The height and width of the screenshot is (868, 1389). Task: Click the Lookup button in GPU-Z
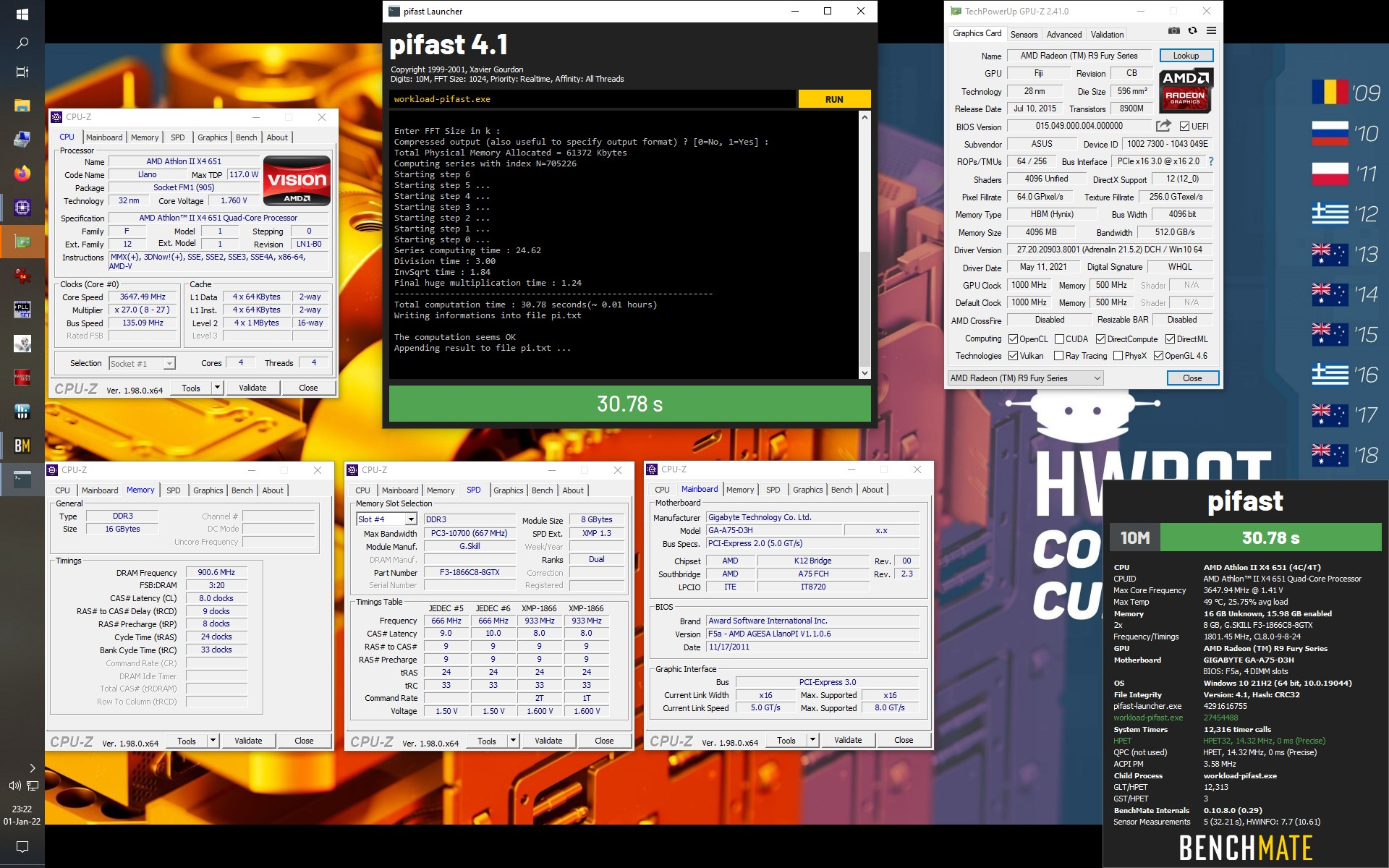[x=1186, y=56]
